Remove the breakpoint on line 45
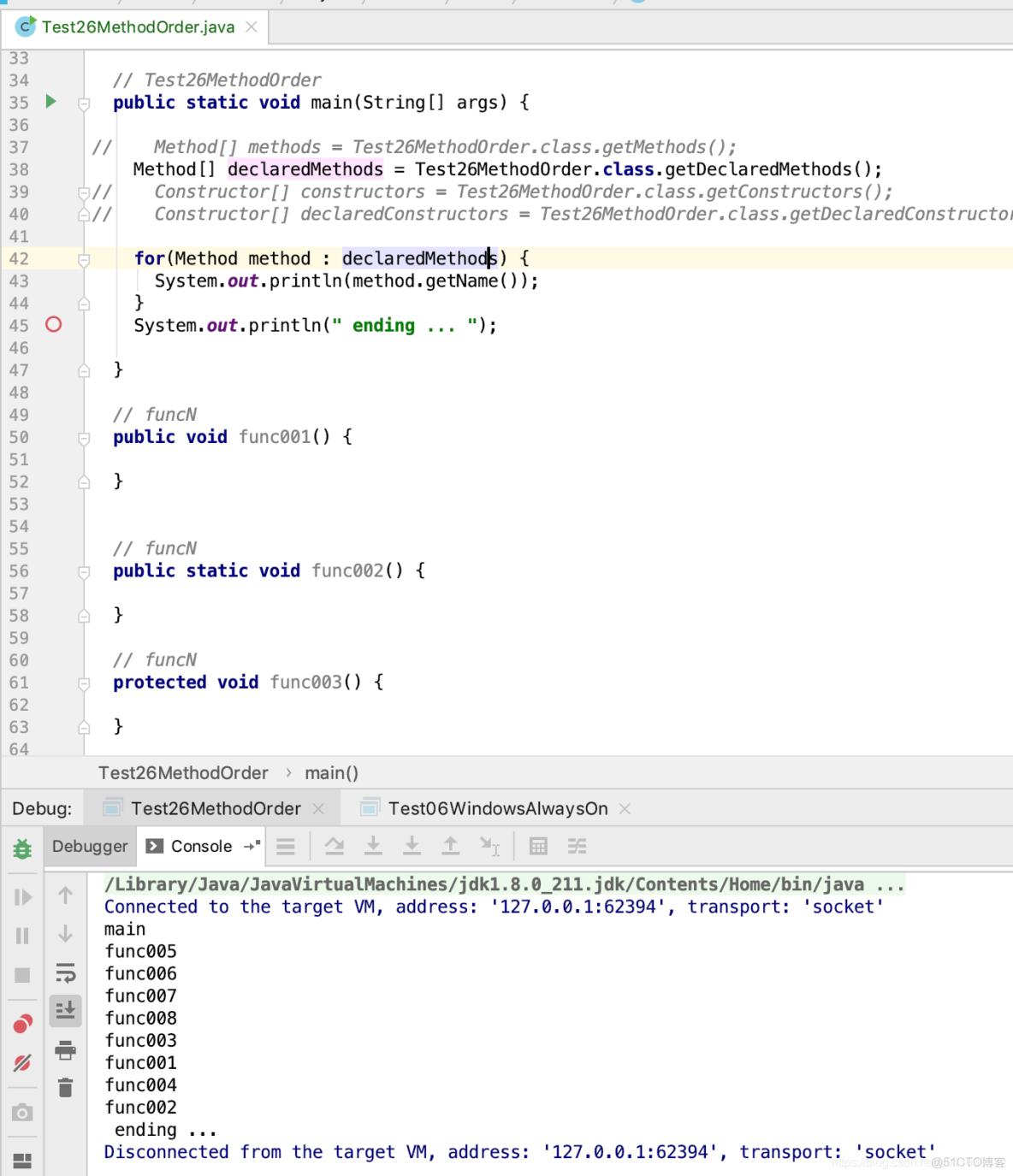1013x1176 pixels. 53,325
